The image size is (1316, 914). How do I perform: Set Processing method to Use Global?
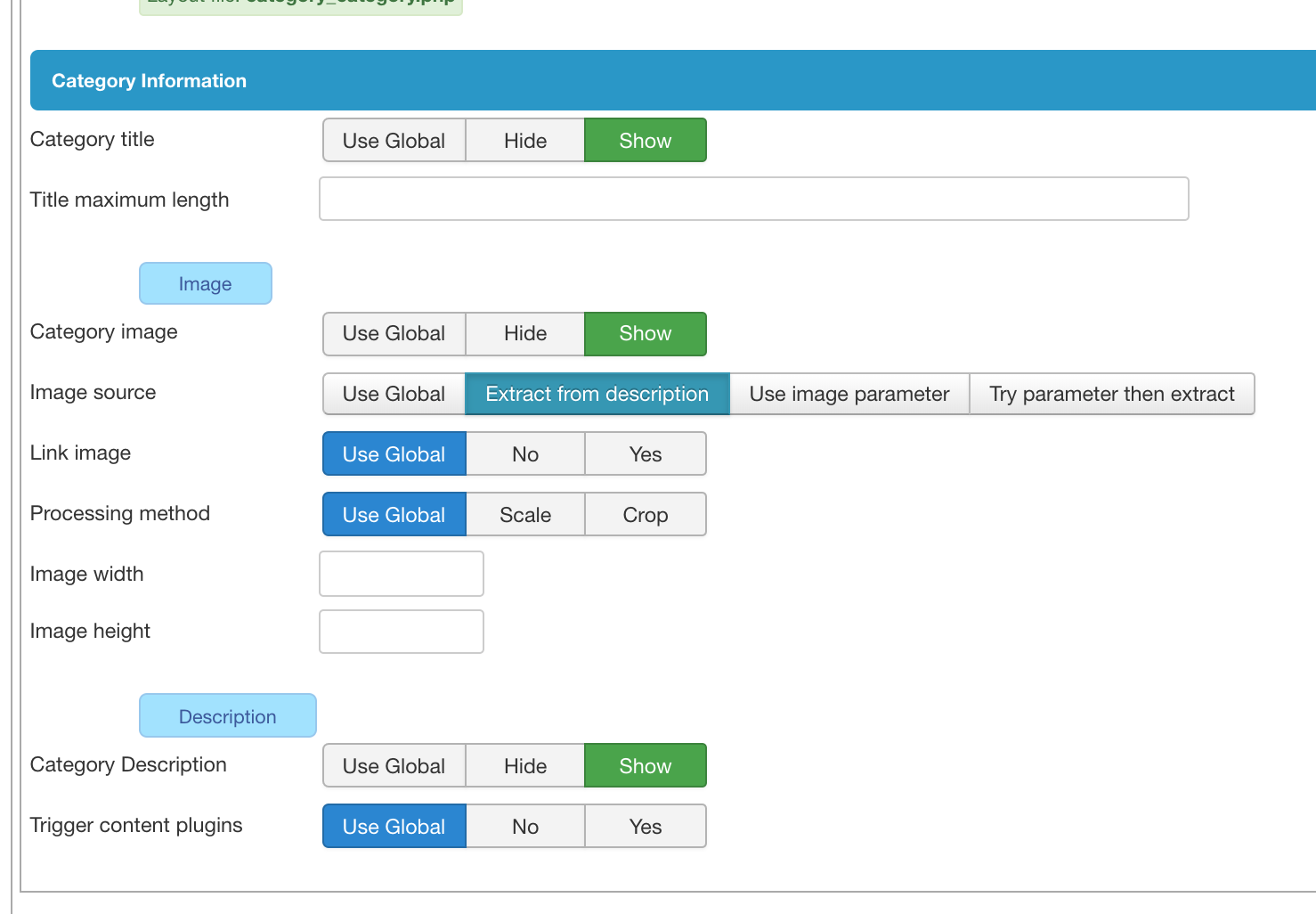pyautogui.click(x=394, y=515)
